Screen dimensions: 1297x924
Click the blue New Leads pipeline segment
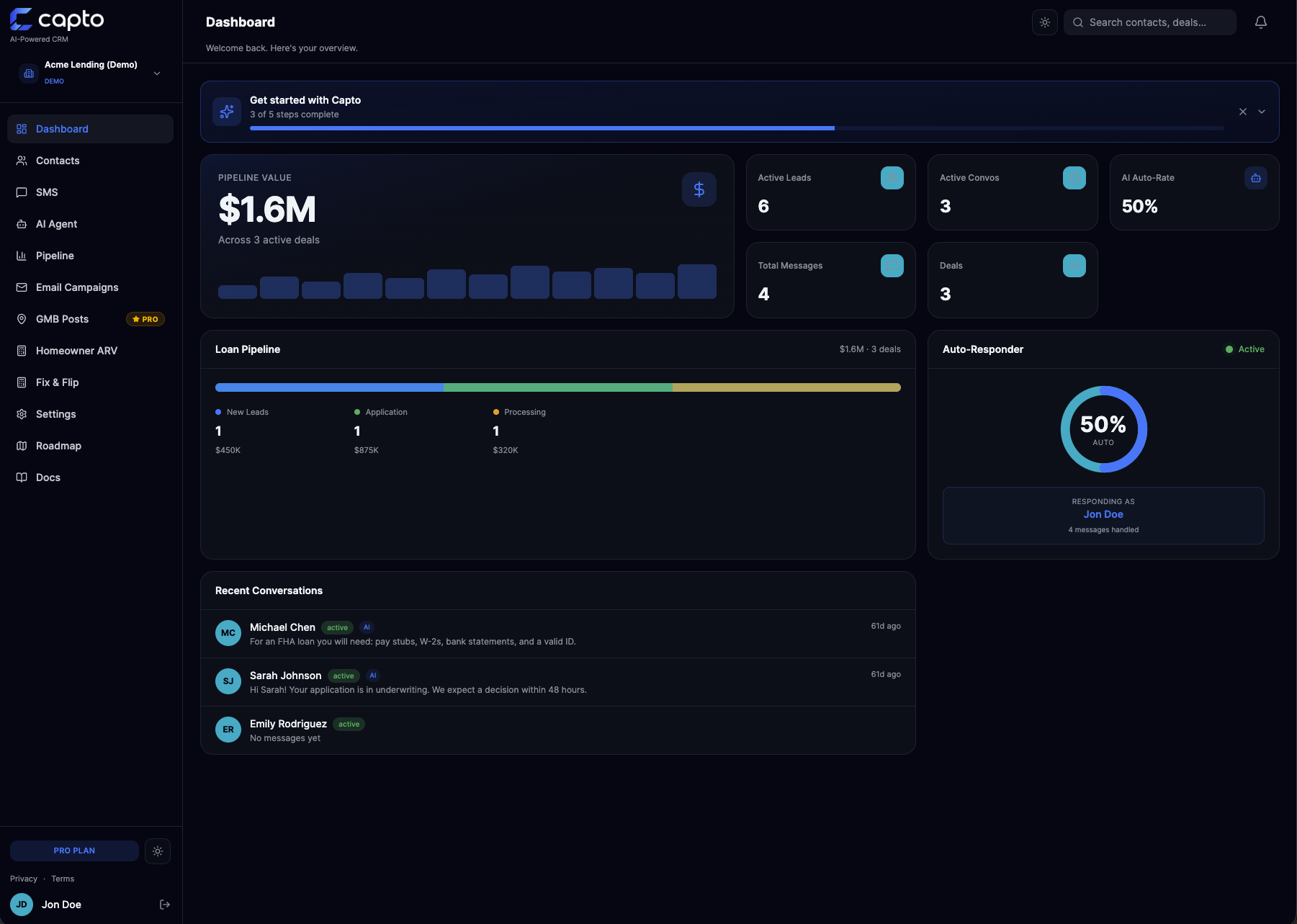pyautogui.click(x=329, y=387)
